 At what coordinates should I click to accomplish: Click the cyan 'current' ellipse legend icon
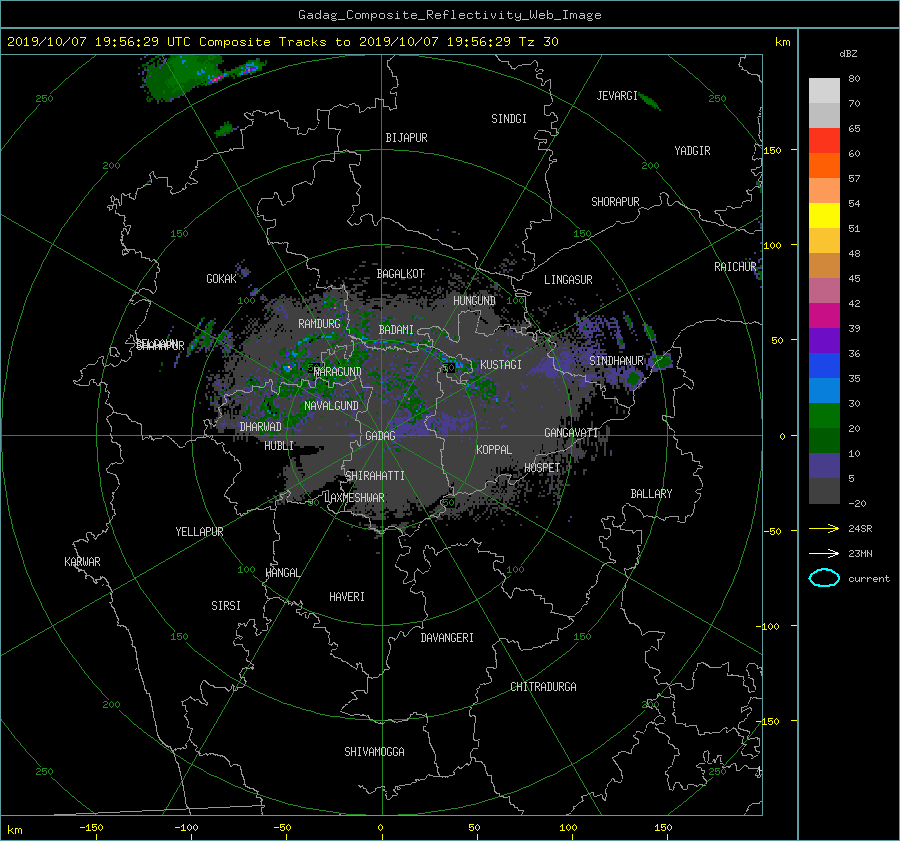824,578
